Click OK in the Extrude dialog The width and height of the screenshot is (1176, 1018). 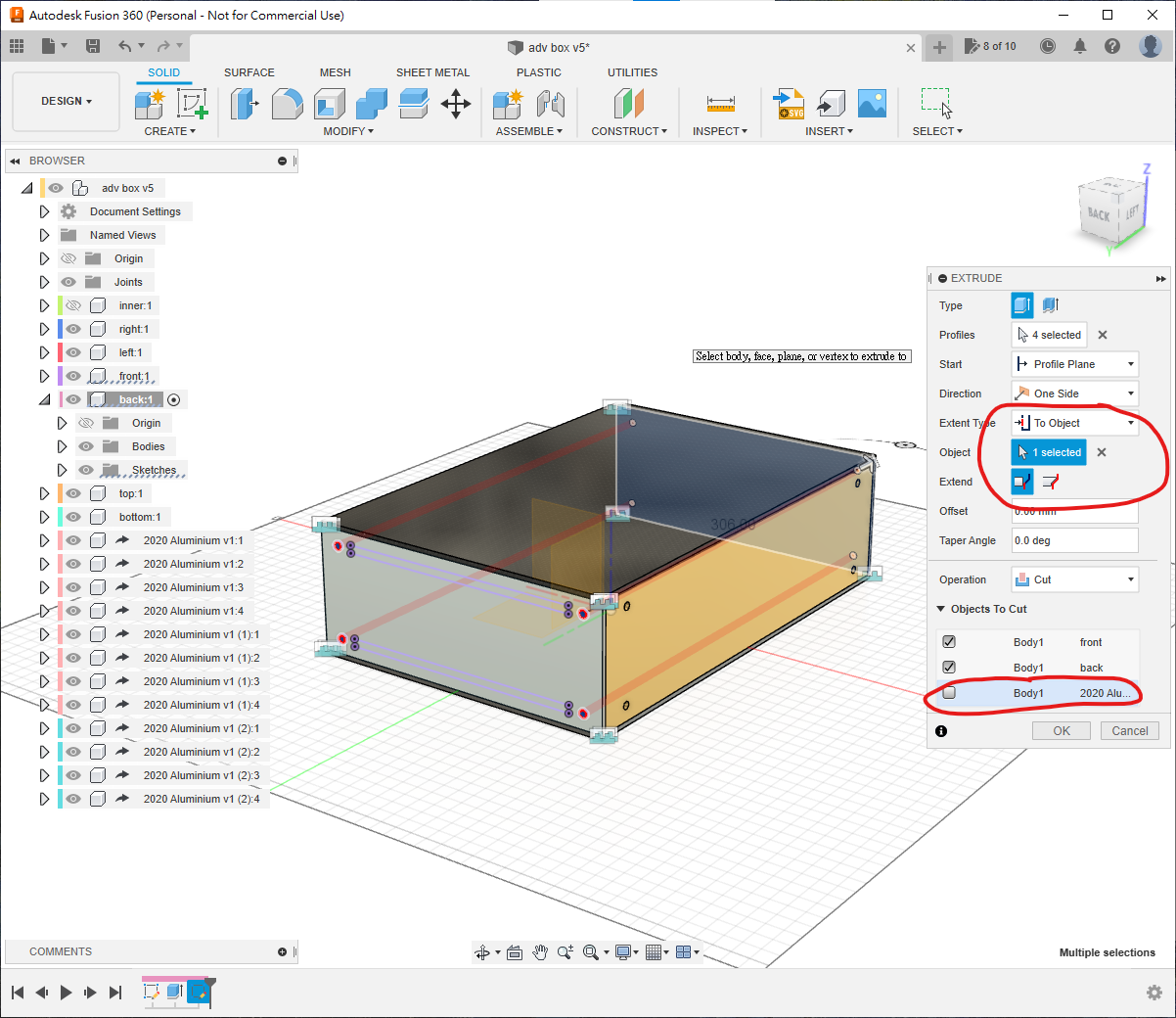(x=1062, y=731)
